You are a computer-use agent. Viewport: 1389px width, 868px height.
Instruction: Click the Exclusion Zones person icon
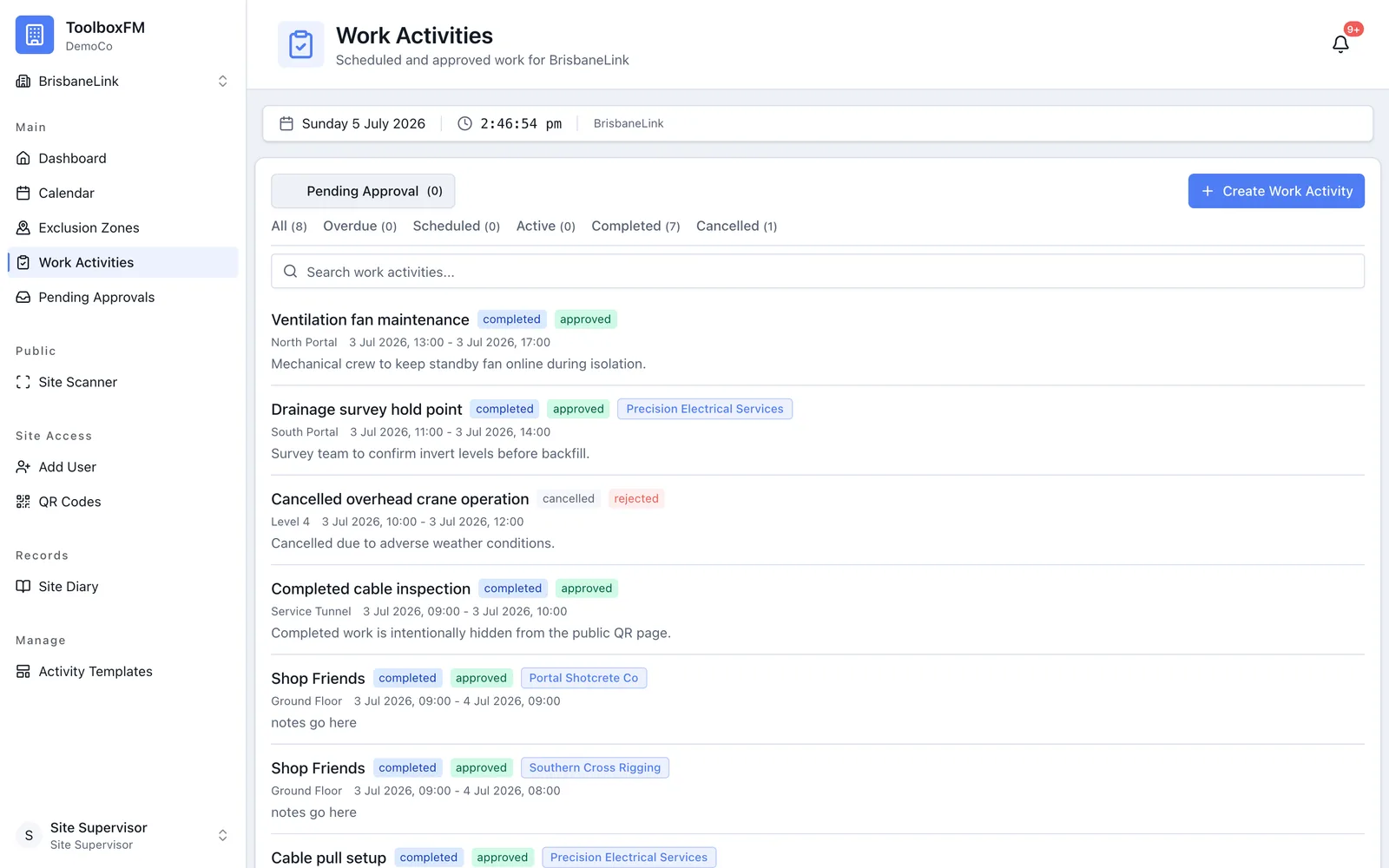point(23,227)
